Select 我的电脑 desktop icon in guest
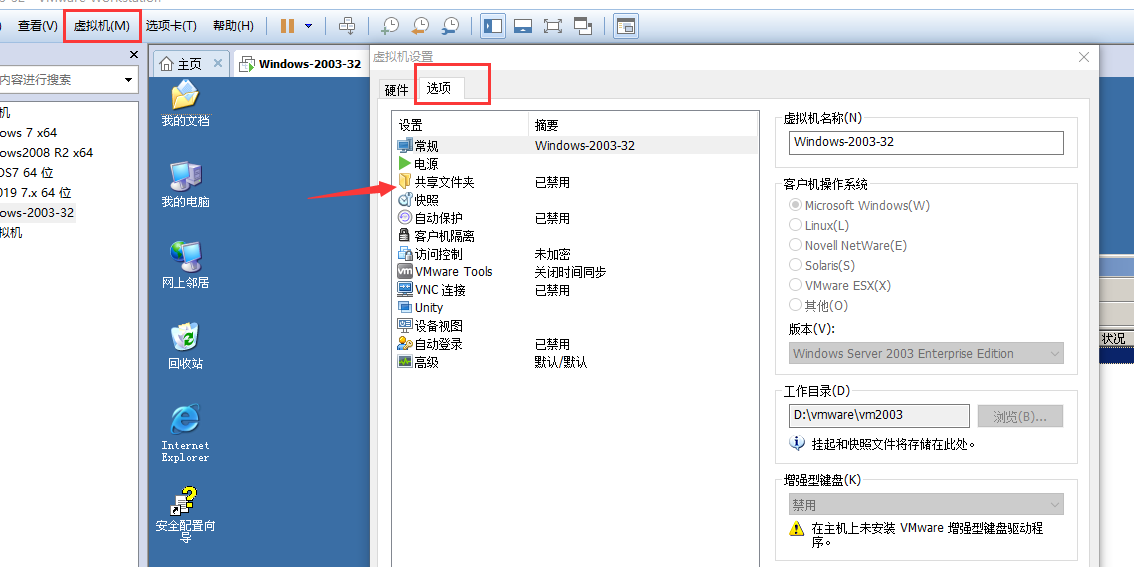Viewport: 1134px width, 567px height. [185, 185]
